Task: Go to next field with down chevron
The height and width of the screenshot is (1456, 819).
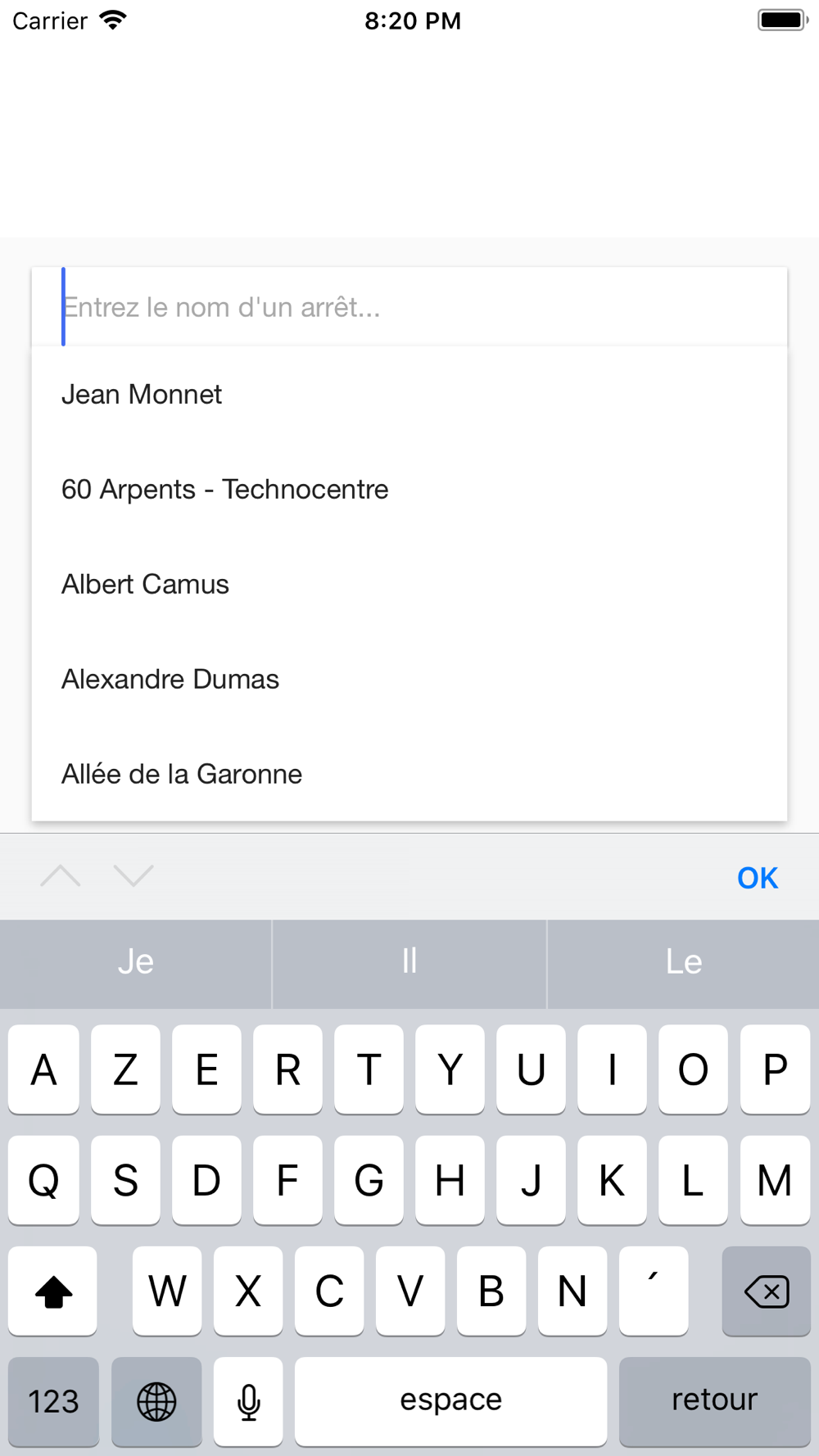Action: pyautogui.click(x=133, y=876)
